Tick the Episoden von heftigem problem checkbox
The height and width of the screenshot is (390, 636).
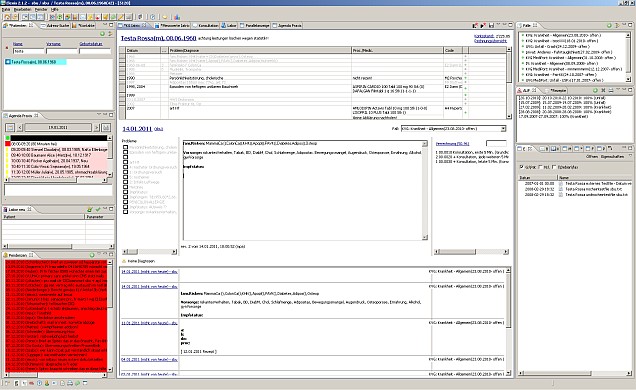click(x=126, y=152)
